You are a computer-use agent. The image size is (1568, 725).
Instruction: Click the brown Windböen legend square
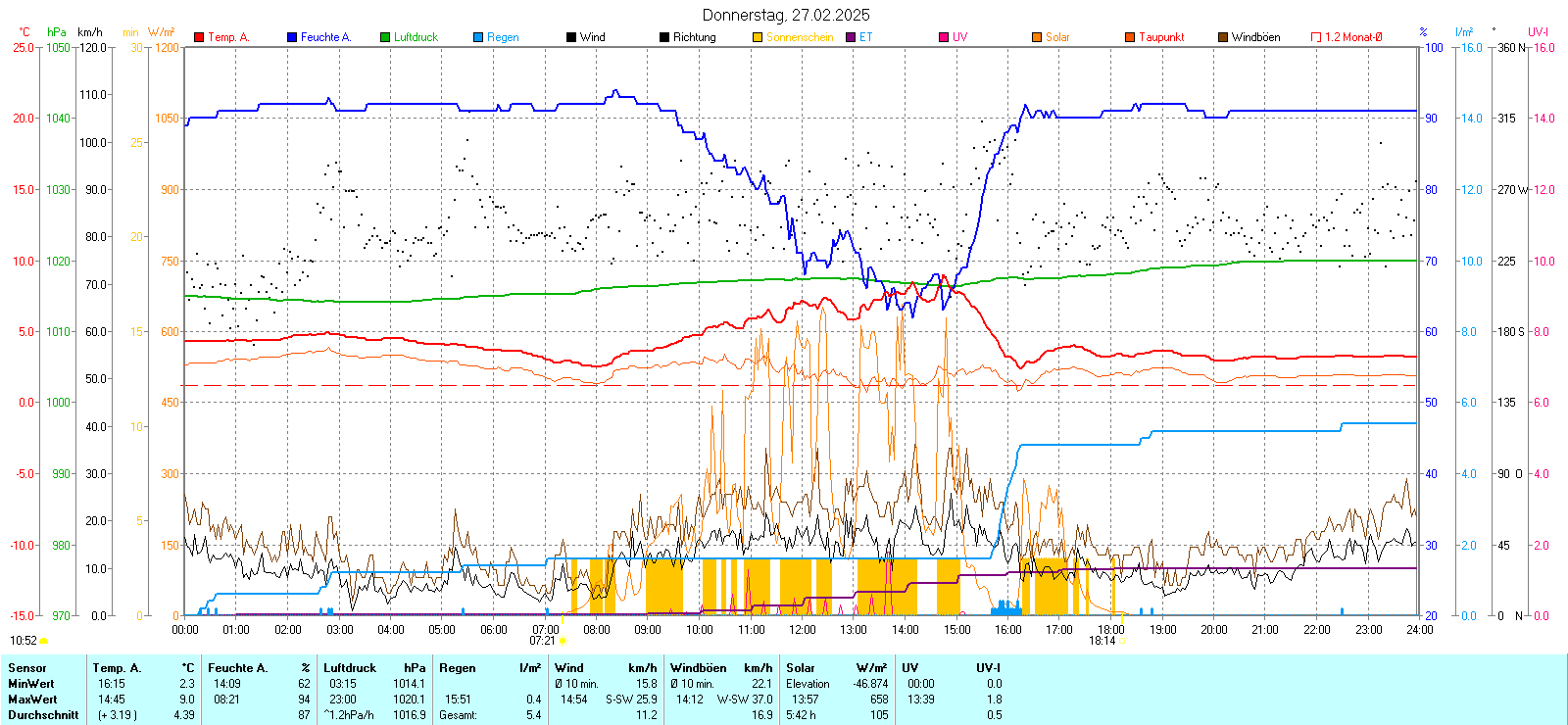coord(1223,37)
